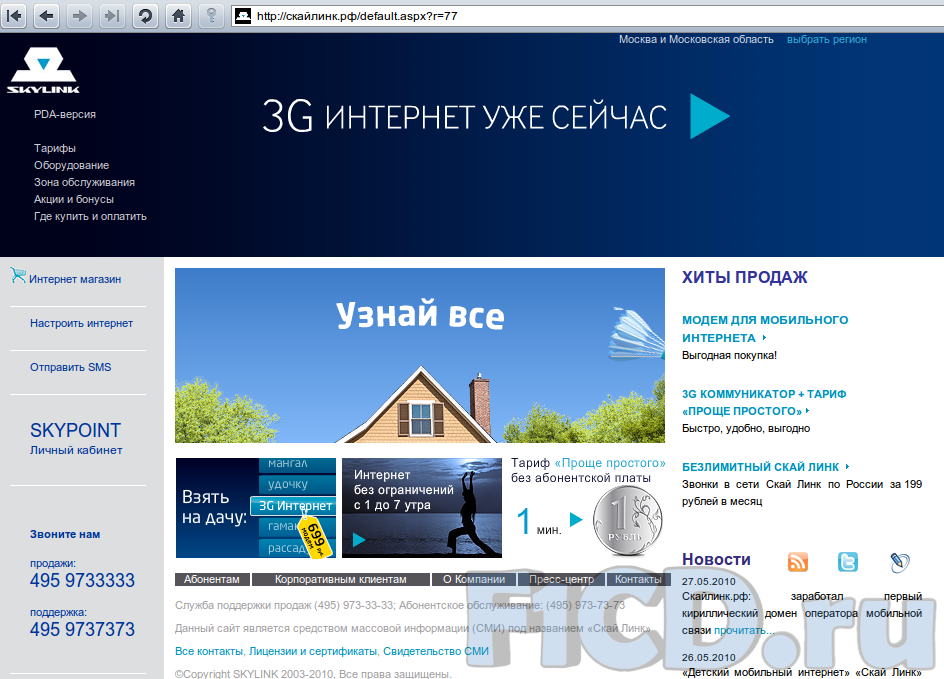Open the О Компании tab
The width and height of the screenshot is (944, 679).
pos(474,579)
